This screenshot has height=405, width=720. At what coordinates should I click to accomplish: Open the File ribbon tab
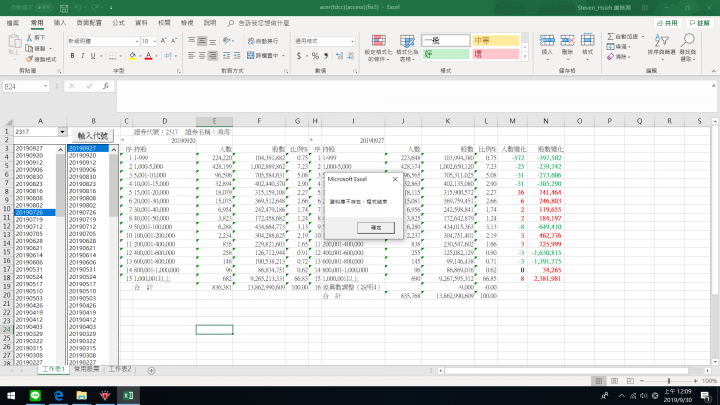click(13, 23)
